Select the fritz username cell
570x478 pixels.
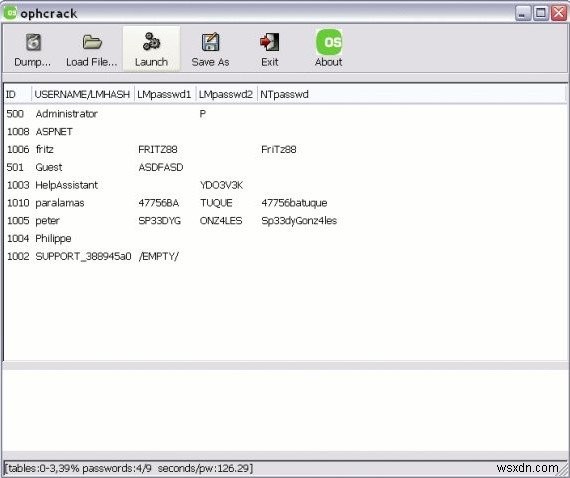point(45,149)
